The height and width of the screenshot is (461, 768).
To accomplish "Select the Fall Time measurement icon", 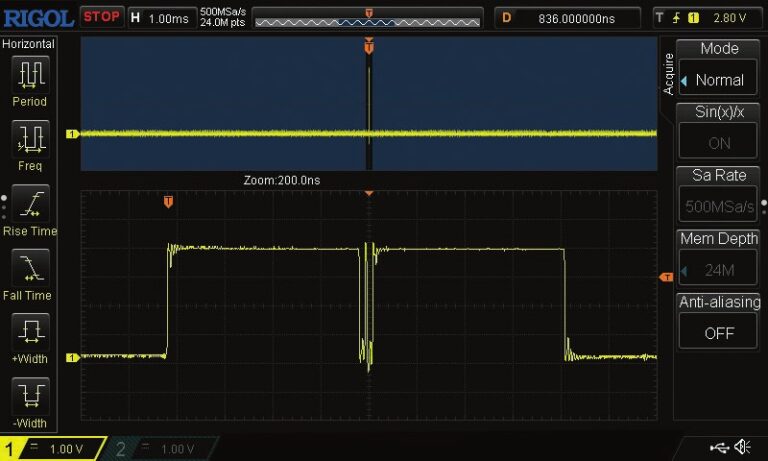I will (29, 268).
